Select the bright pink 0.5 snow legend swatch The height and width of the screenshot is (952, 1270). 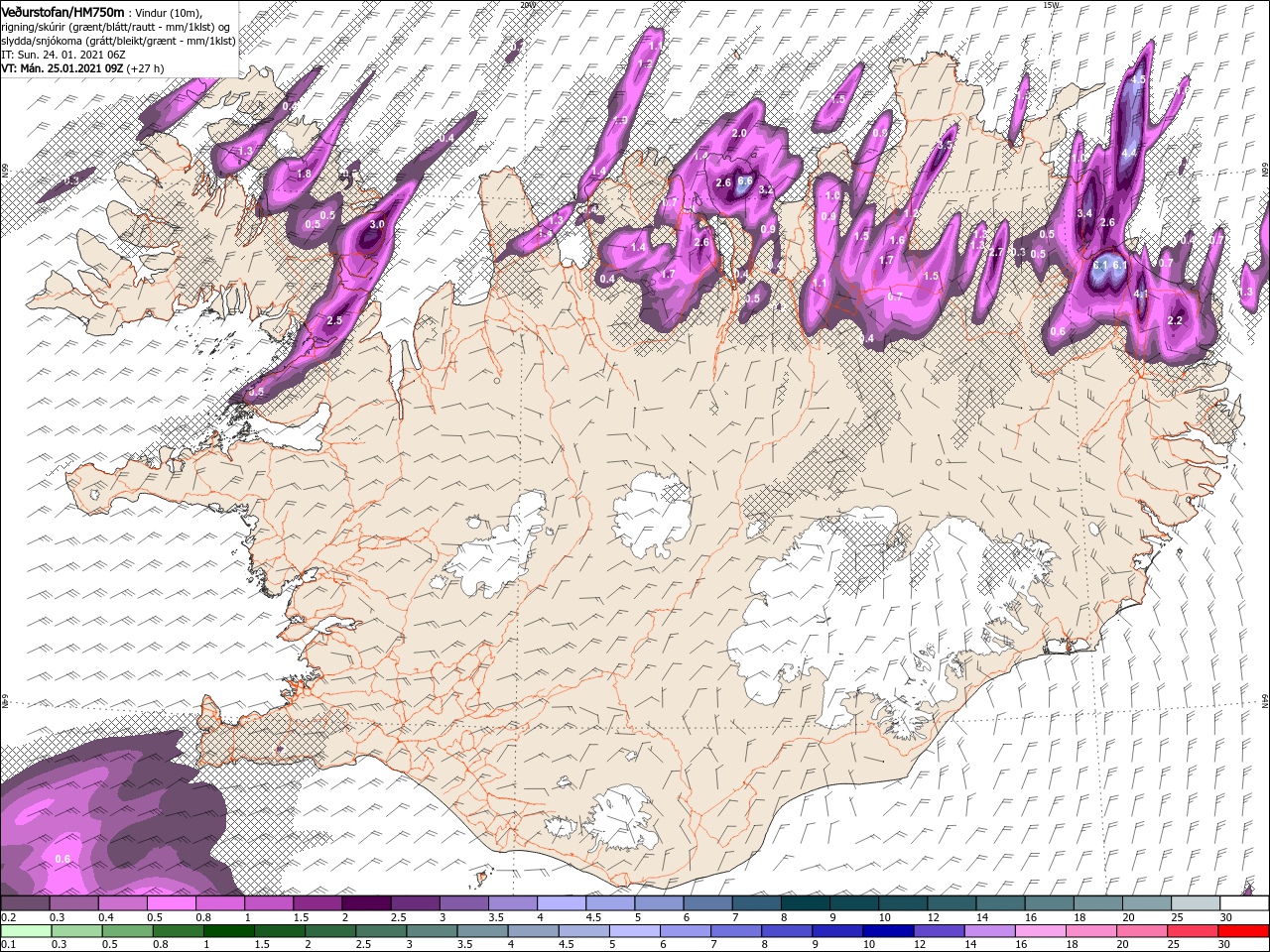click(171, 903)
